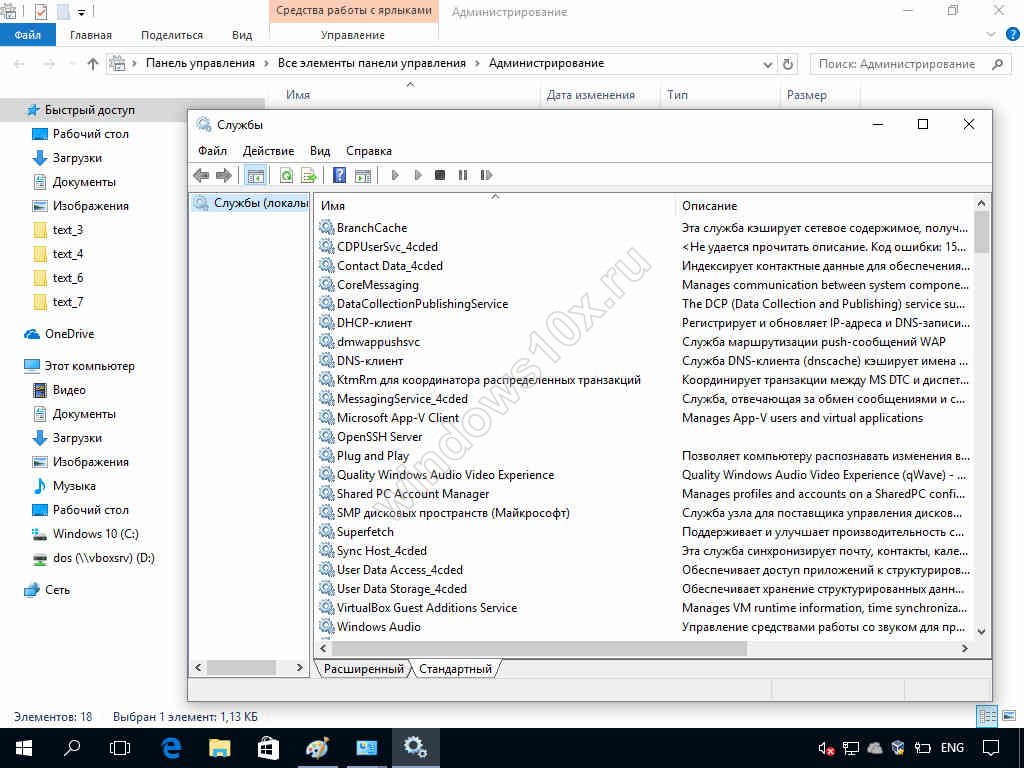Open Help via the blue question-mark icon
The width and height of the screenshot is (1024, 768).
point(339,175)
